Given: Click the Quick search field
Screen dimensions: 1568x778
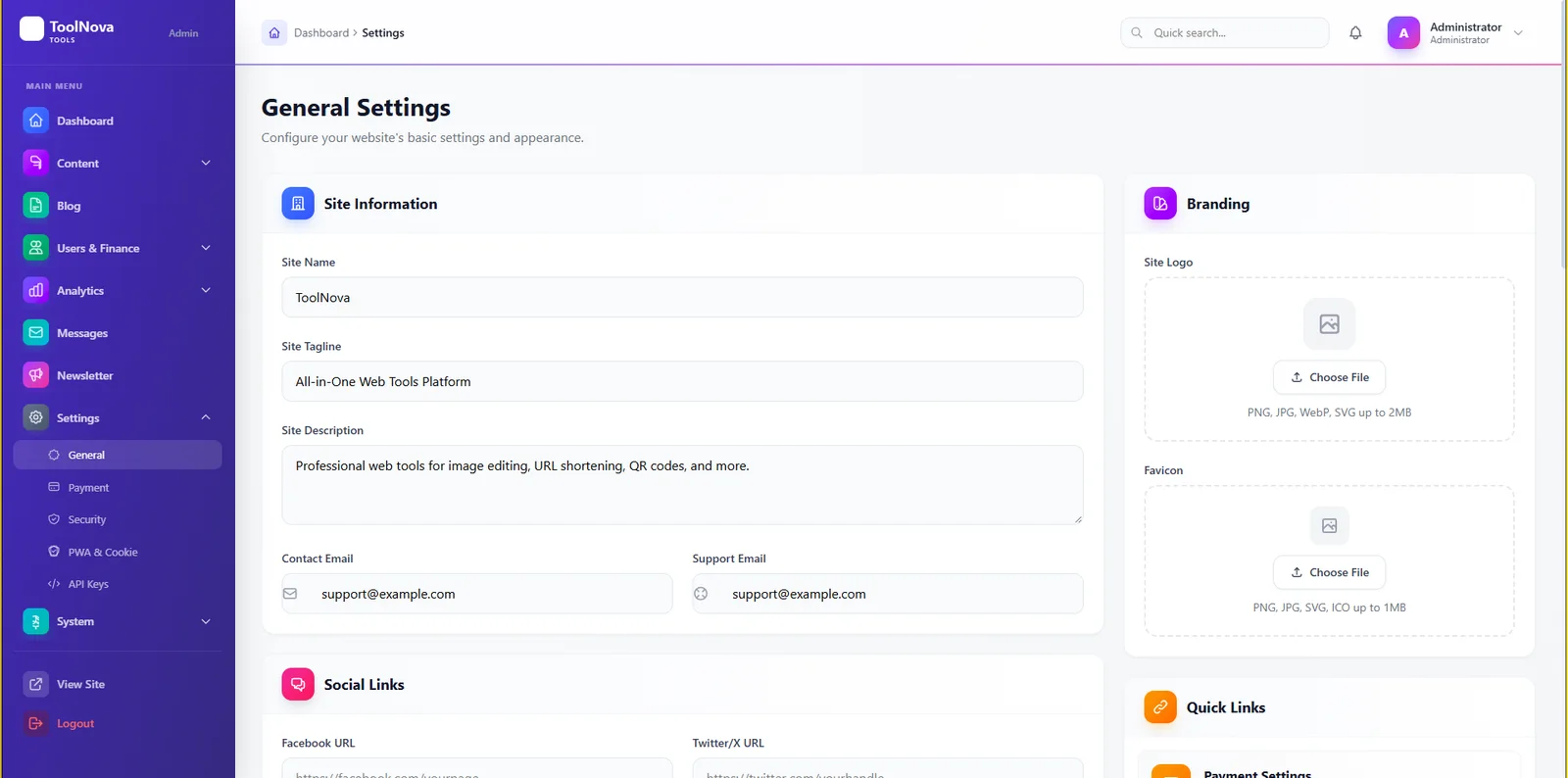Looking at the screenshot, I should (1225, 32).
